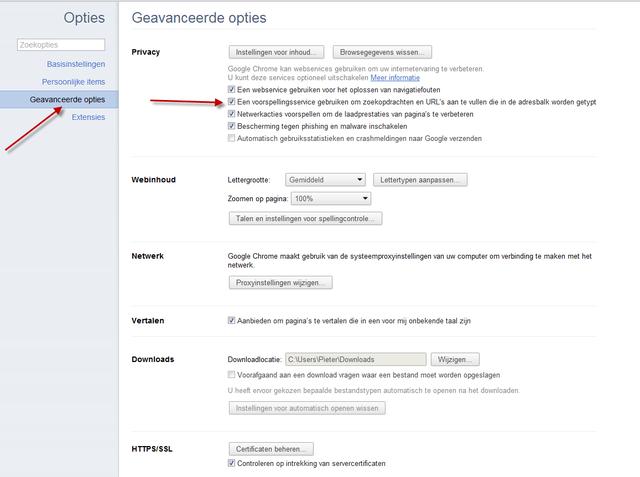The image size is (640, 477).
Task: Click the Browsegegevens wissen button
Action: pyautogui.click(x=383, y=51)
